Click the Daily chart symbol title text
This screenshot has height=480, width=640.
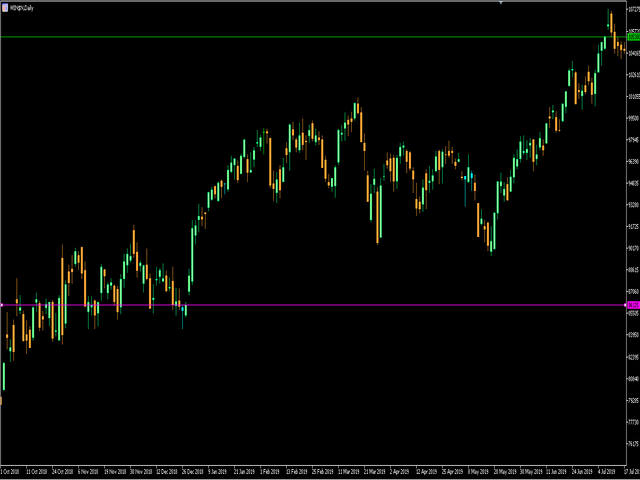coord(22,8)
